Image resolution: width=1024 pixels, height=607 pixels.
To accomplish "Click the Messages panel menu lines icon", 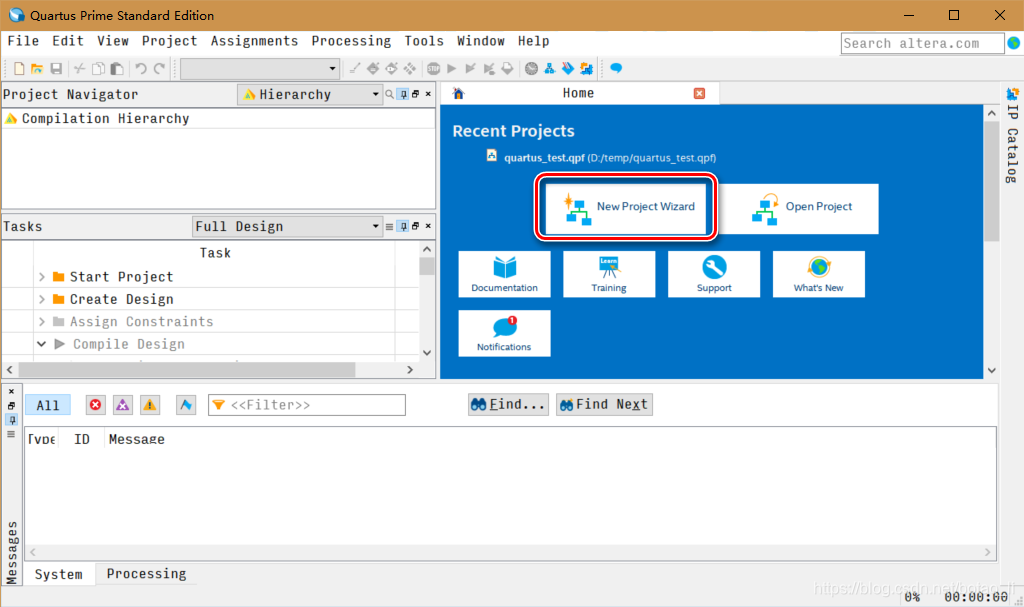I will [11, 434].
